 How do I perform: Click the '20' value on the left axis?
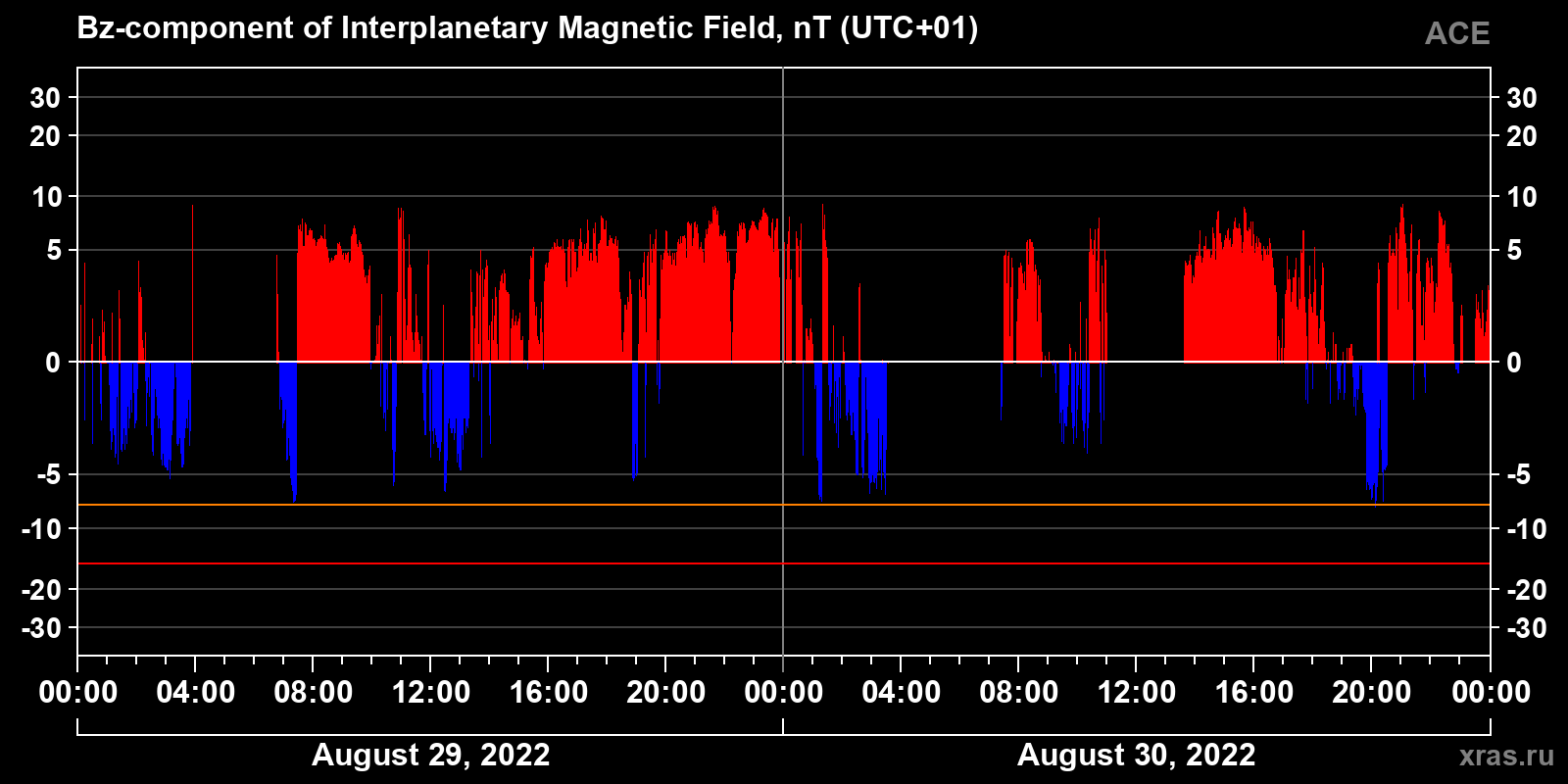(x=45, y=136)
